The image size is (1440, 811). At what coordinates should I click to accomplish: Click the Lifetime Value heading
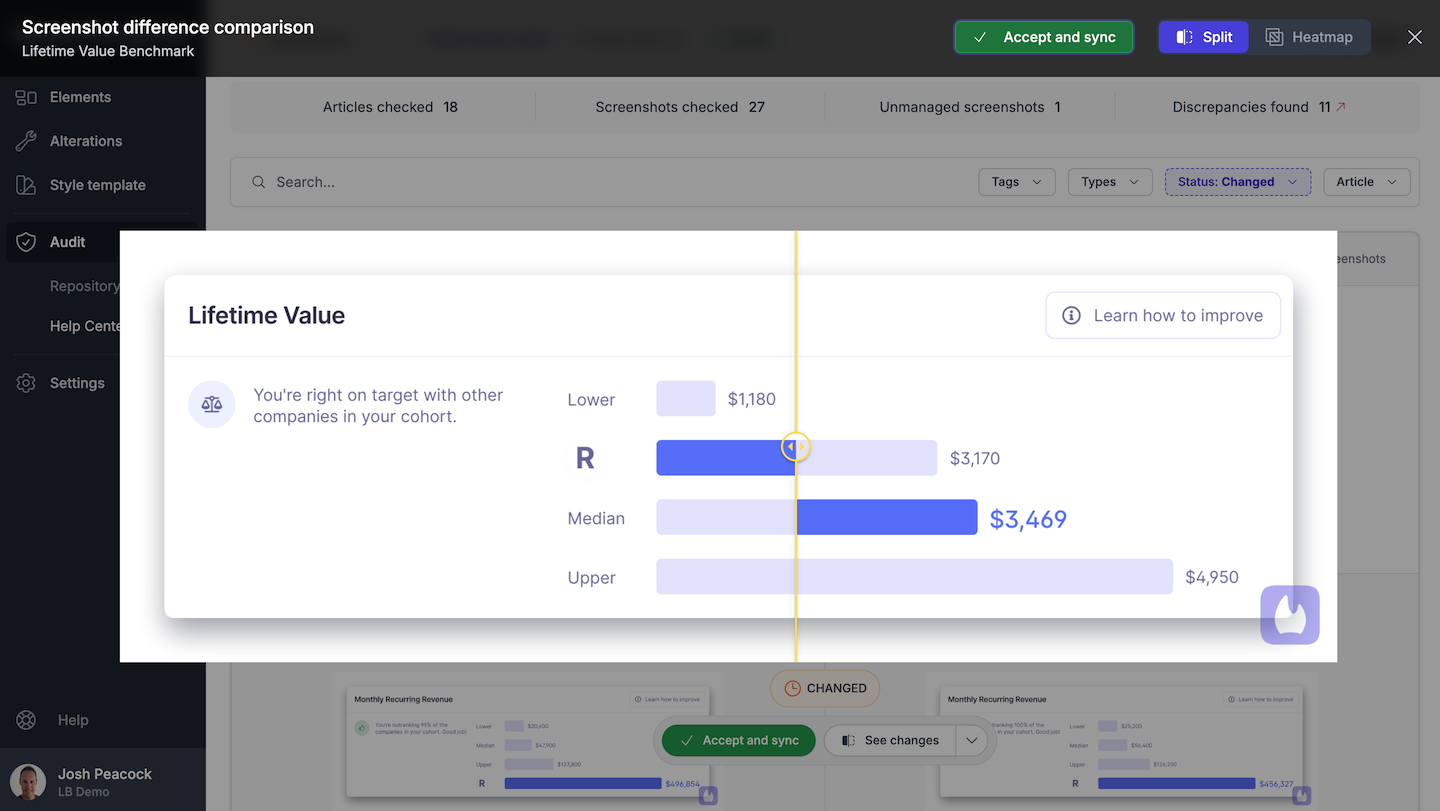266,316
